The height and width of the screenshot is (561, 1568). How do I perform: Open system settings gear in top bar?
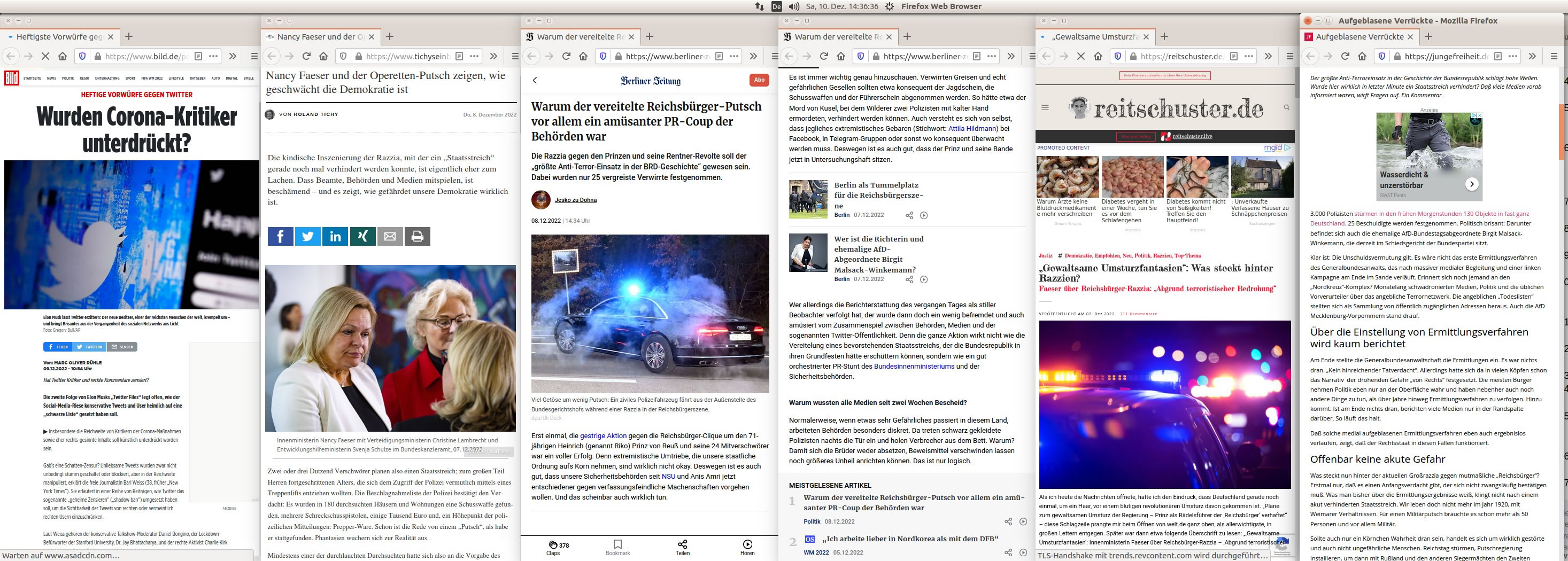pos(889,6)
